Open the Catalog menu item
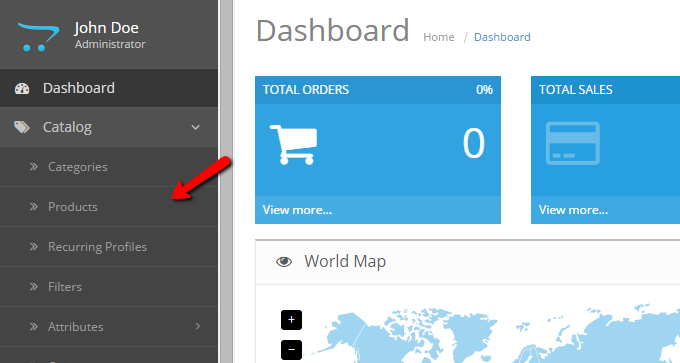The height and width of the screenshot is (363, 680). (x=109, y=127)
